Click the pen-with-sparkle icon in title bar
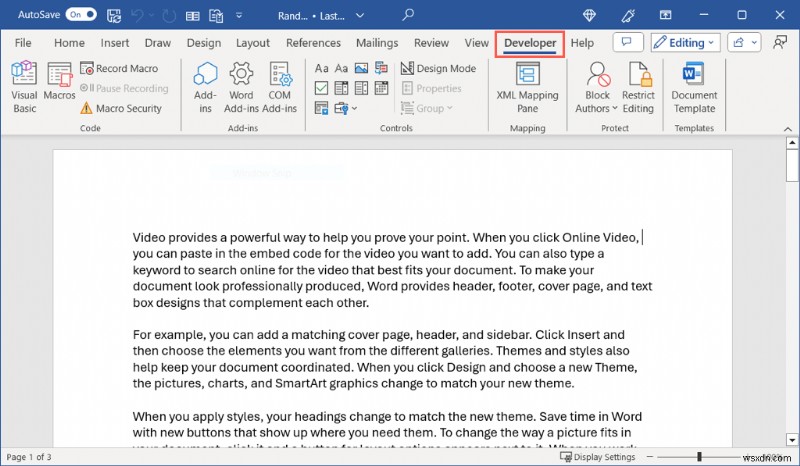The height and width of the screenshot is (466, 800). (628, 15)
